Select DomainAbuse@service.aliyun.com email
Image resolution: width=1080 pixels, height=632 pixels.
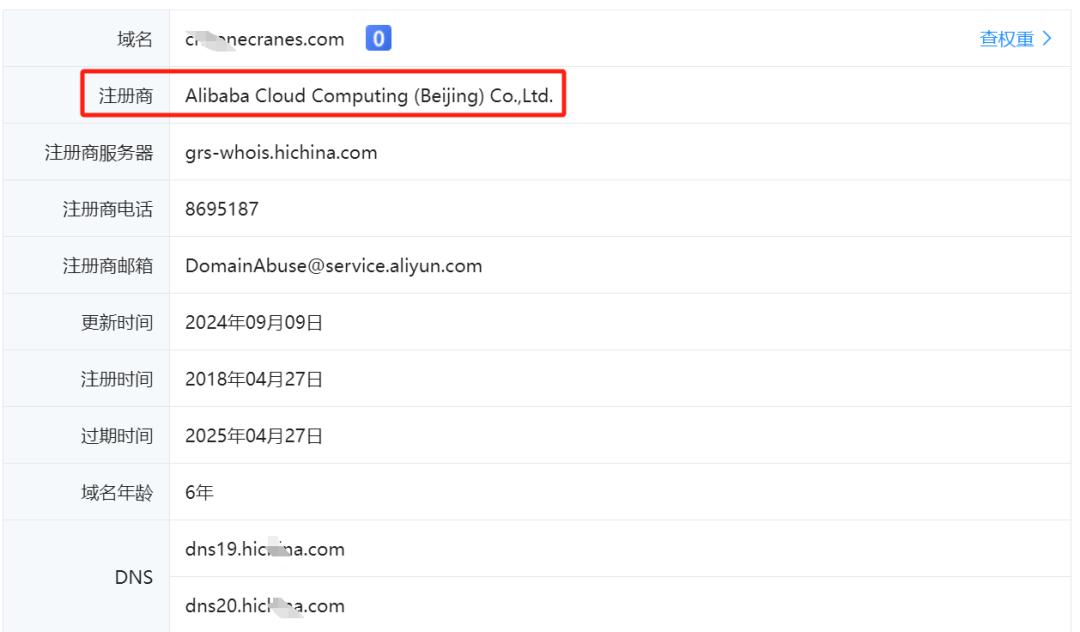click(333, 266)
